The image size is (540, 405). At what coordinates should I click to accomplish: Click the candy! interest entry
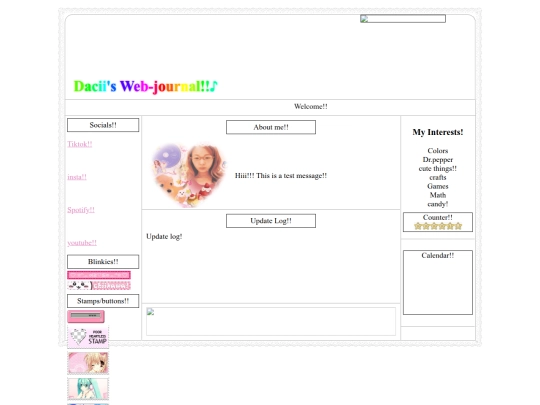[x=438, y=204]
